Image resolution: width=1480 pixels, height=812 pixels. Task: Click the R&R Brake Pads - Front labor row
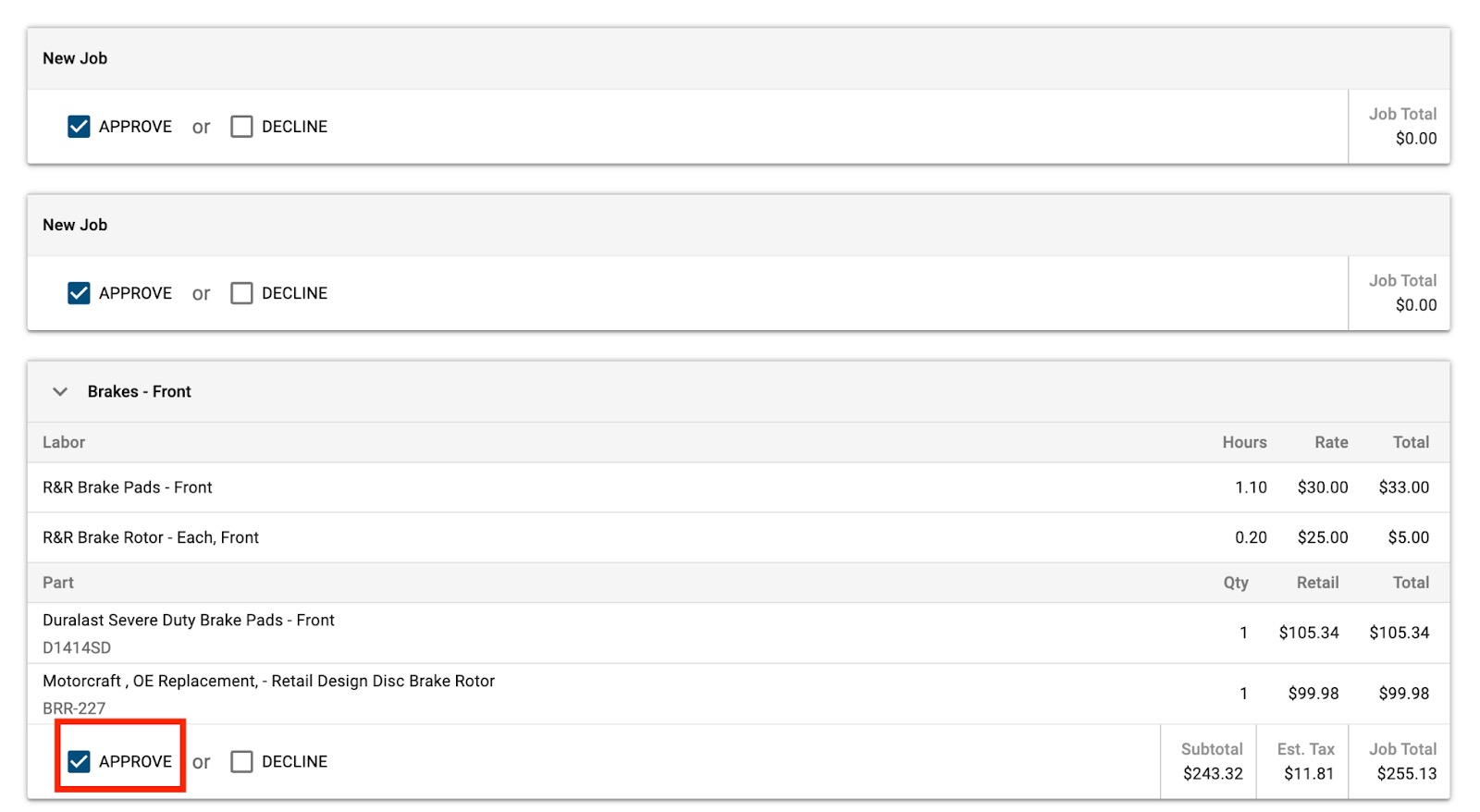[x=127, y=487]
